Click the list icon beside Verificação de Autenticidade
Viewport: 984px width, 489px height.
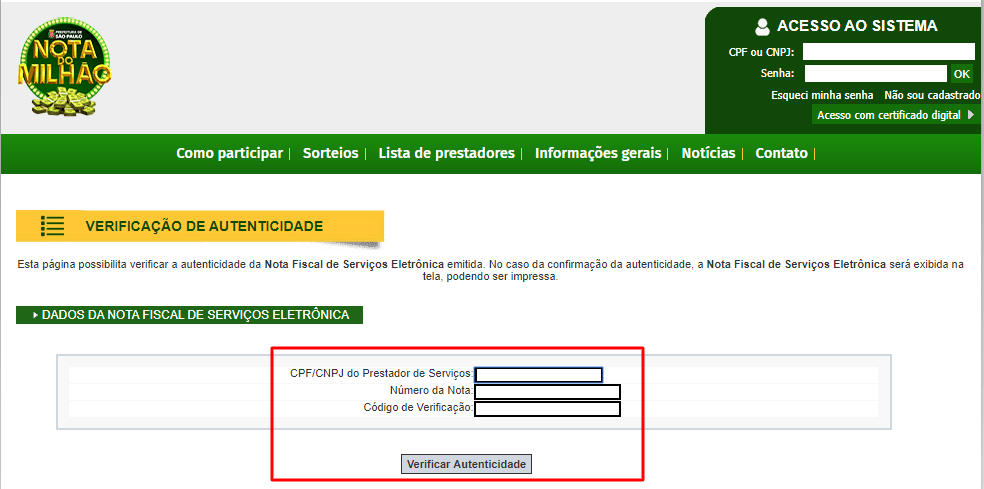pyautogui.click(x=53, y=226)
